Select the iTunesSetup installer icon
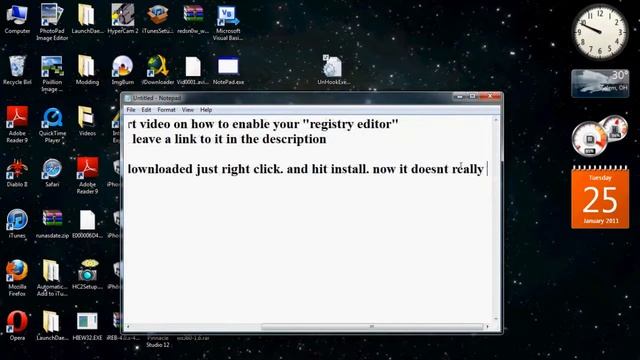The height and width of the screenshot is (360, 640). pos(158,19)
